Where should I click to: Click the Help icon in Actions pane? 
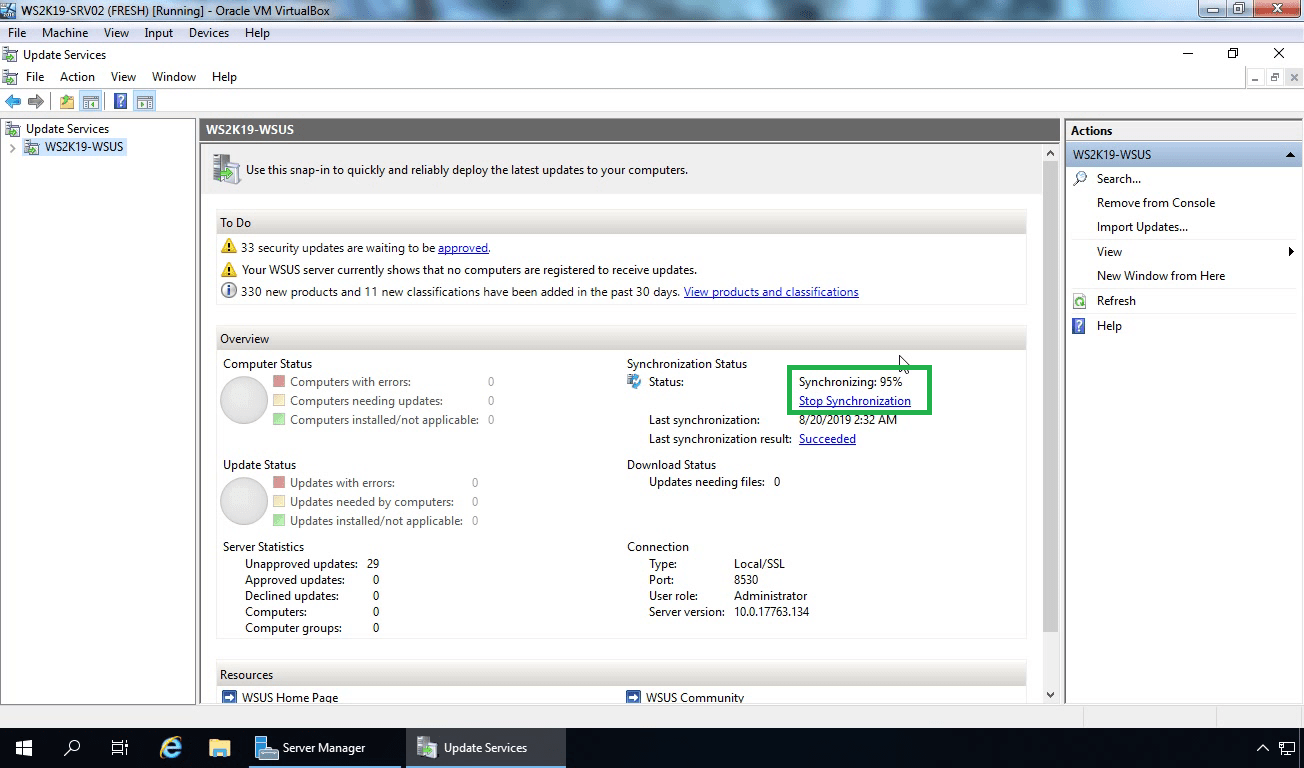tap(1080, 326)
